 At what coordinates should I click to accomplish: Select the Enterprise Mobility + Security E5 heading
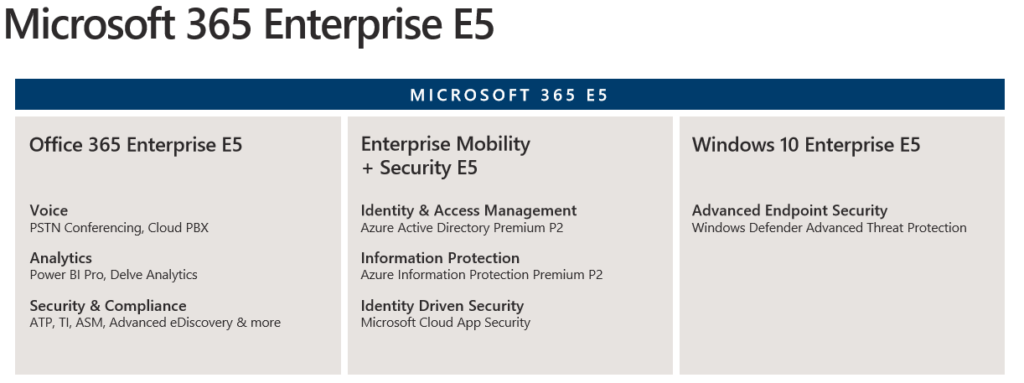pos(445,156)
